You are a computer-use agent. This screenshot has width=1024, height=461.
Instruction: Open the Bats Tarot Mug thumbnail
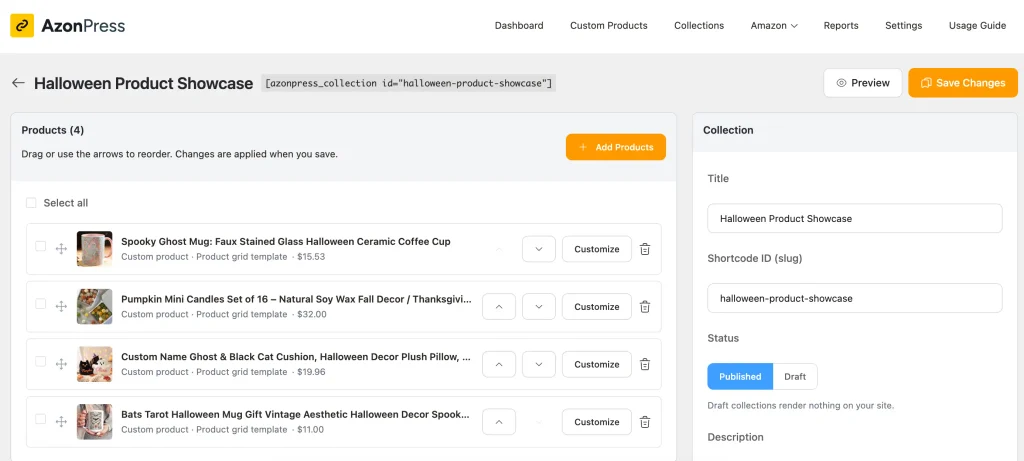coord(94,422)
